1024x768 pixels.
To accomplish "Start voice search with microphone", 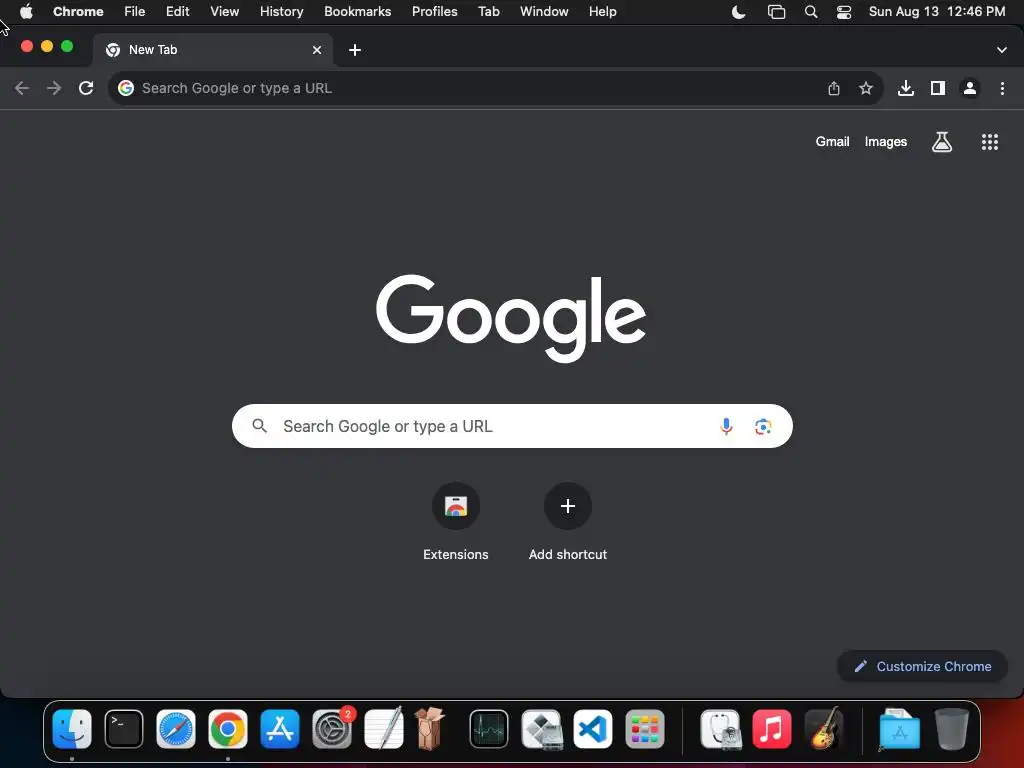I will (x=726, y=426).
